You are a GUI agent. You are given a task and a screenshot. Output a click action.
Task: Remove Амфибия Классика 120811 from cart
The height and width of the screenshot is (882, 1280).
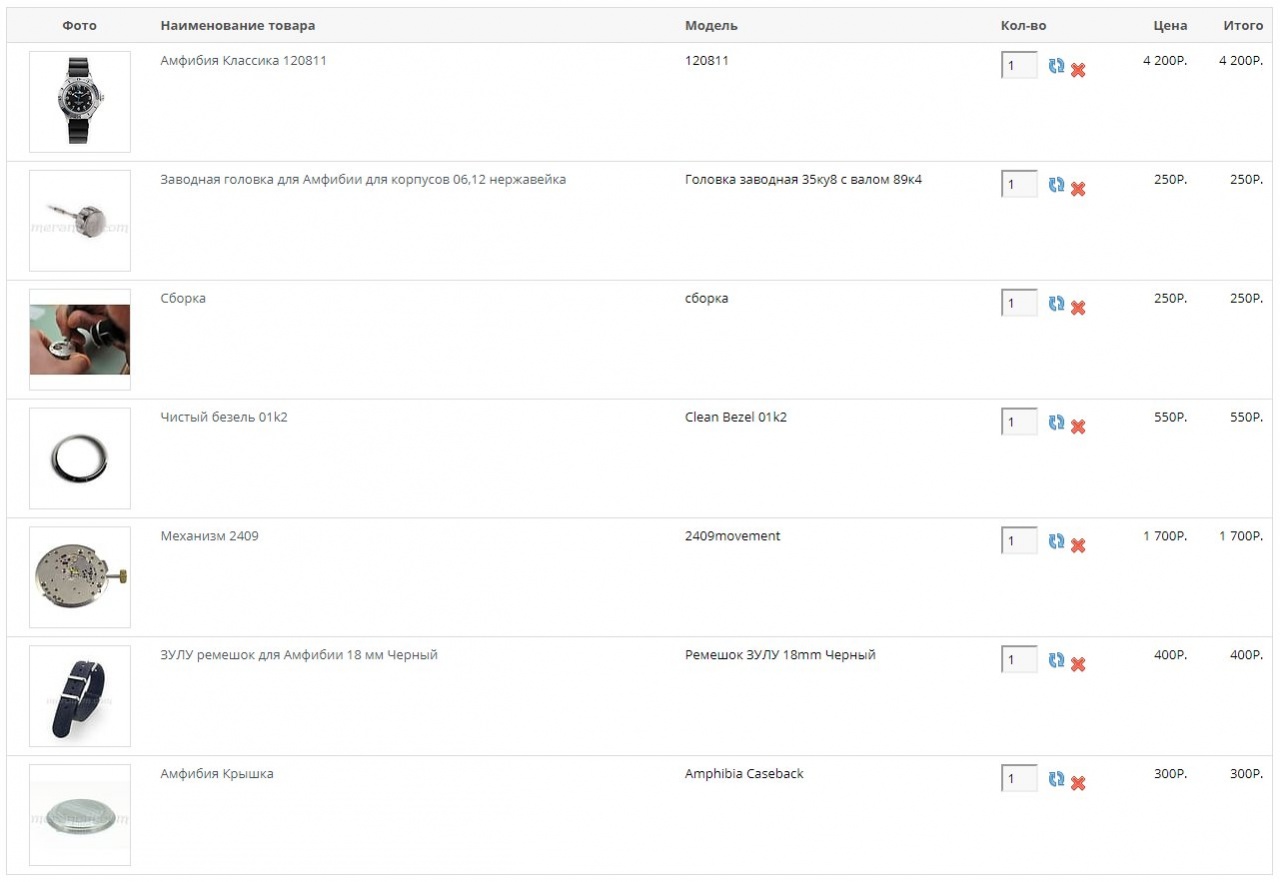click(x=1078, y=70)
